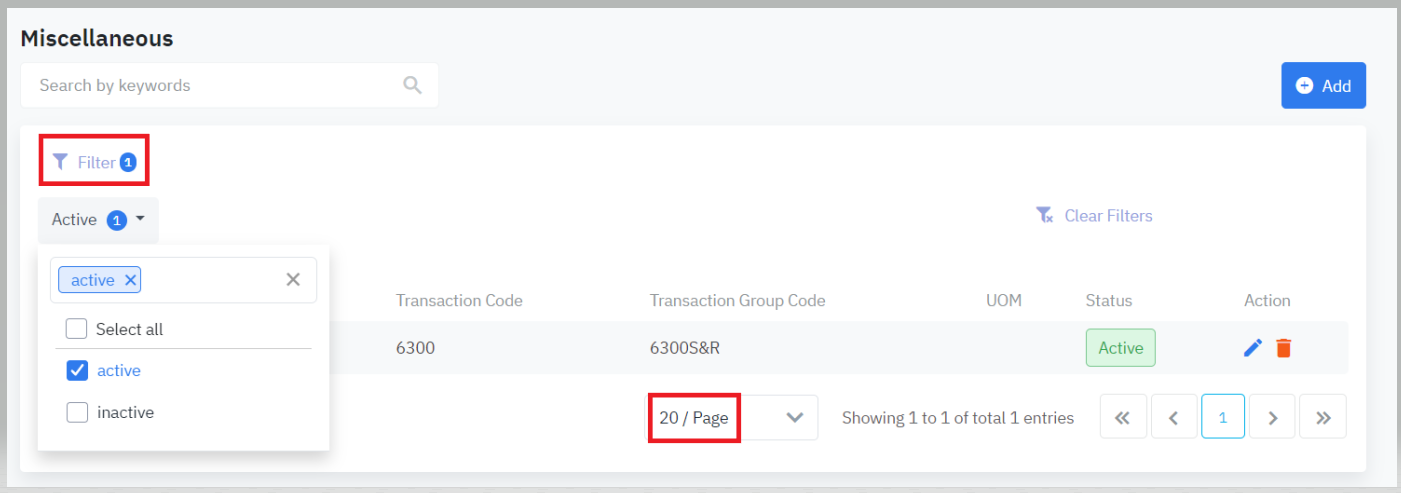Click the Add button

(1323, 86)
